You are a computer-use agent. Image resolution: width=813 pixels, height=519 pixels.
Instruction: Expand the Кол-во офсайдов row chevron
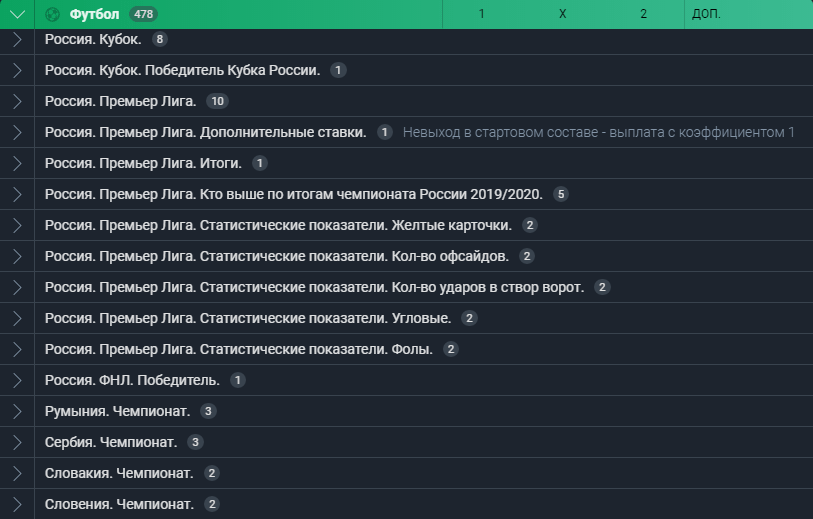[x=17, y=256]
